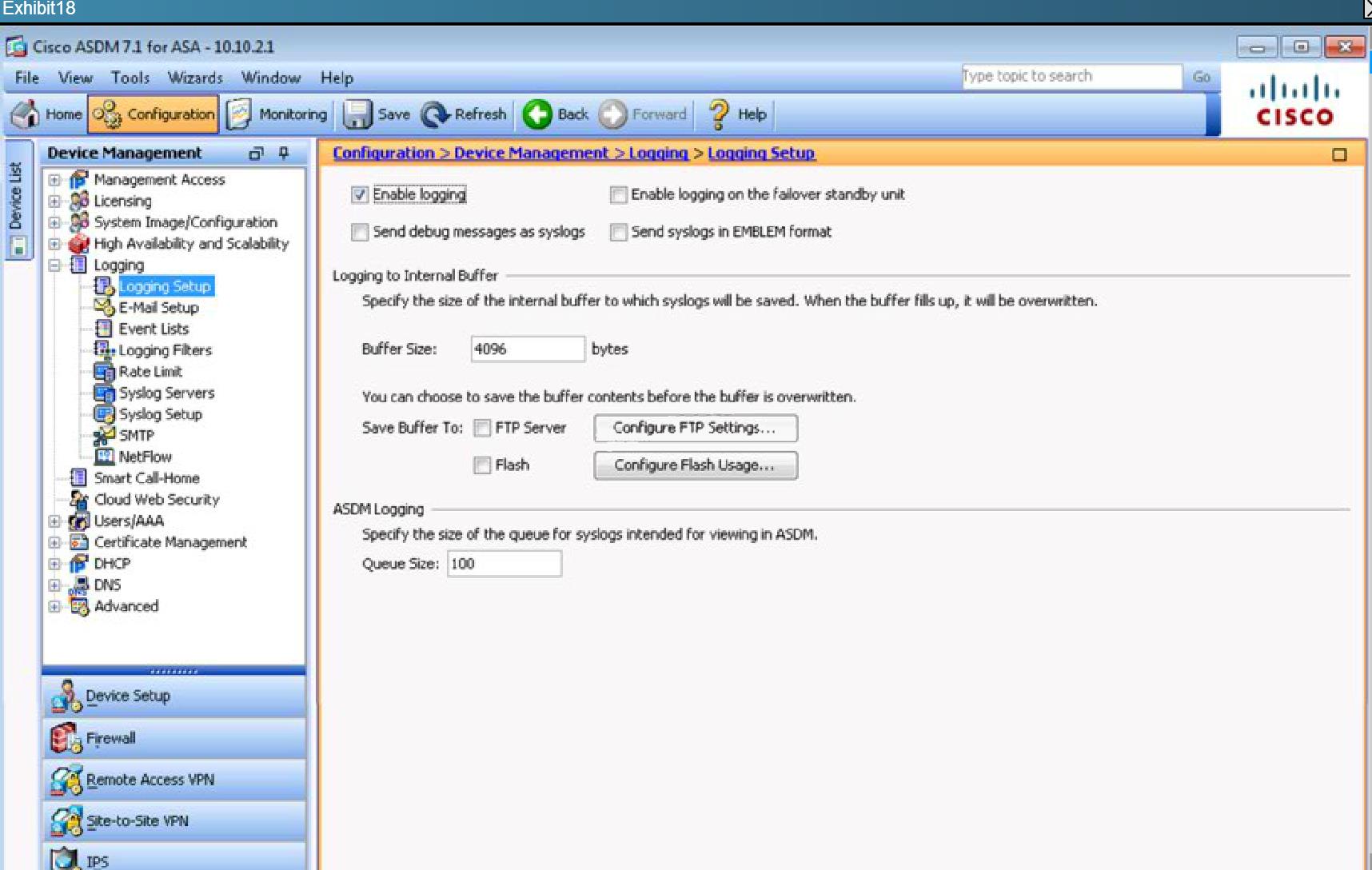Check FTP Server save buffer option

click(482, 429)
